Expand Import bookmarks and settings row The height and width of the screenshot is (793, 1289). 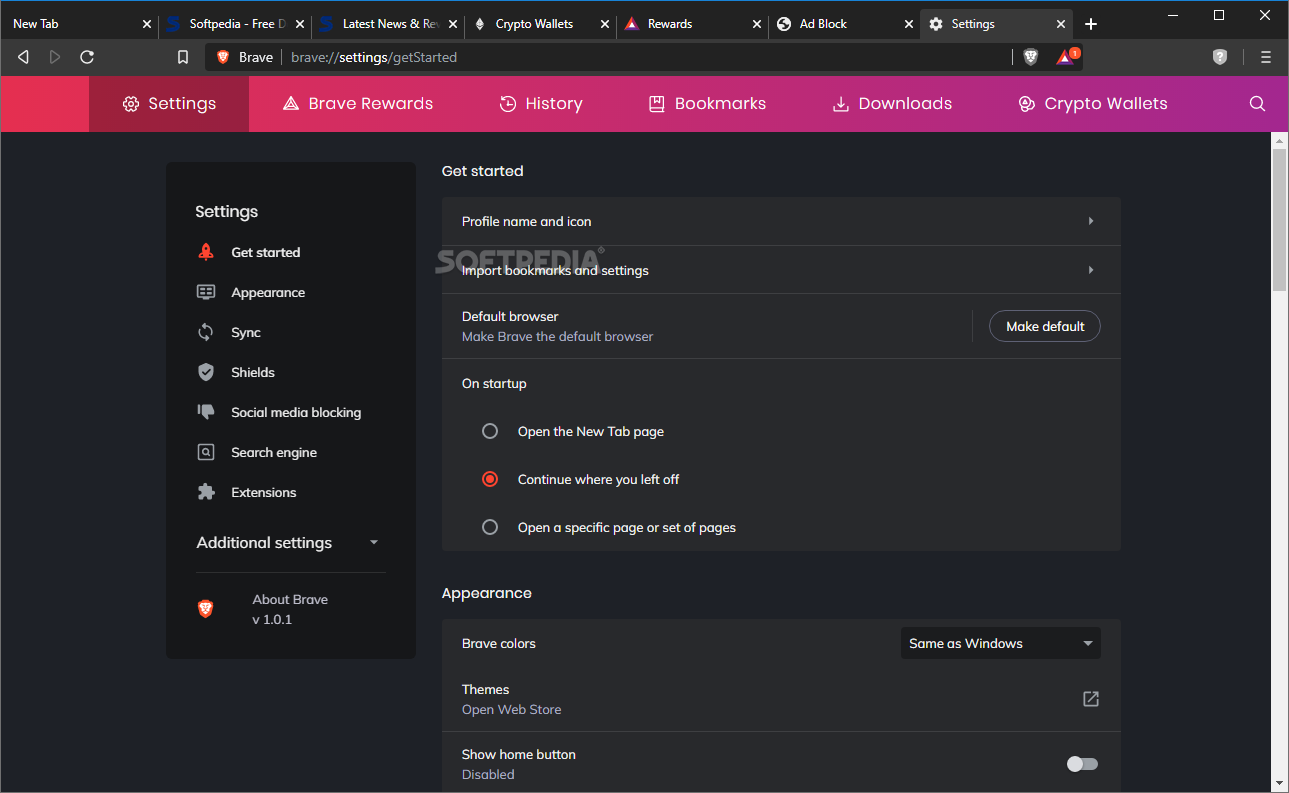[781, 270]
